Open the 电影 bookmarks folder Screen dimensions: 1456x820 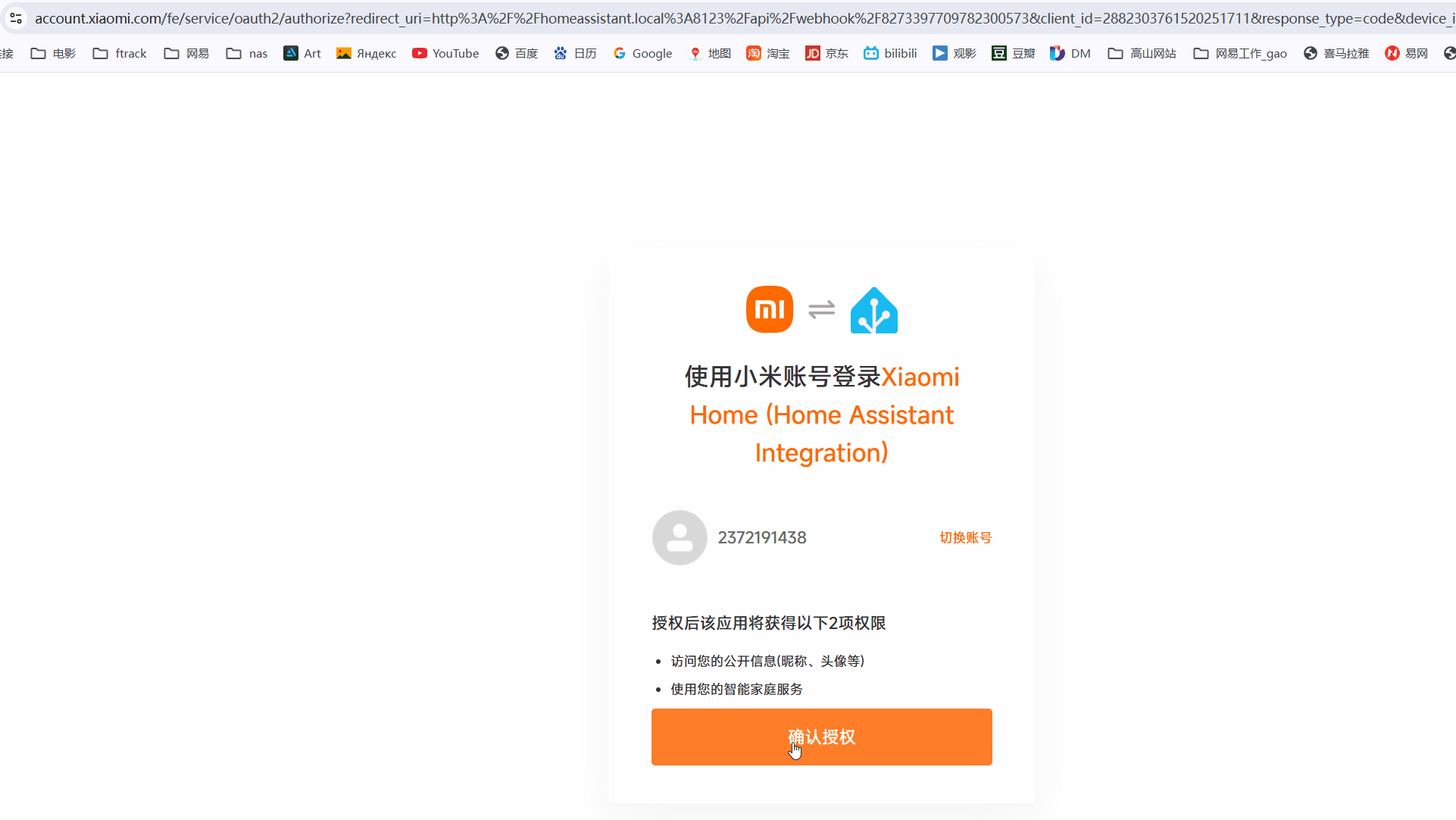pos(53,53)
